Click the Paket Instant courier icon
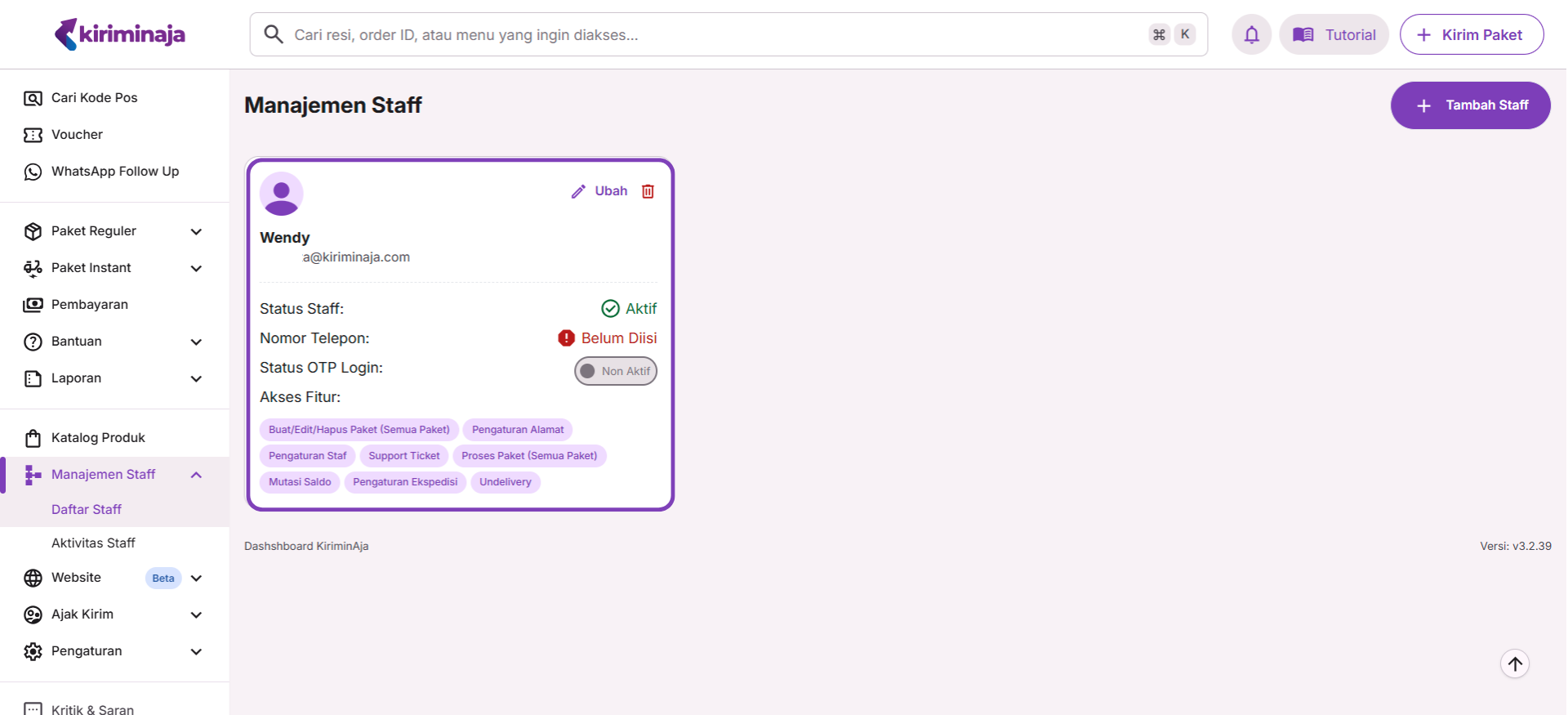Viewport: 1568px width, 715px height. pos(33,268)
